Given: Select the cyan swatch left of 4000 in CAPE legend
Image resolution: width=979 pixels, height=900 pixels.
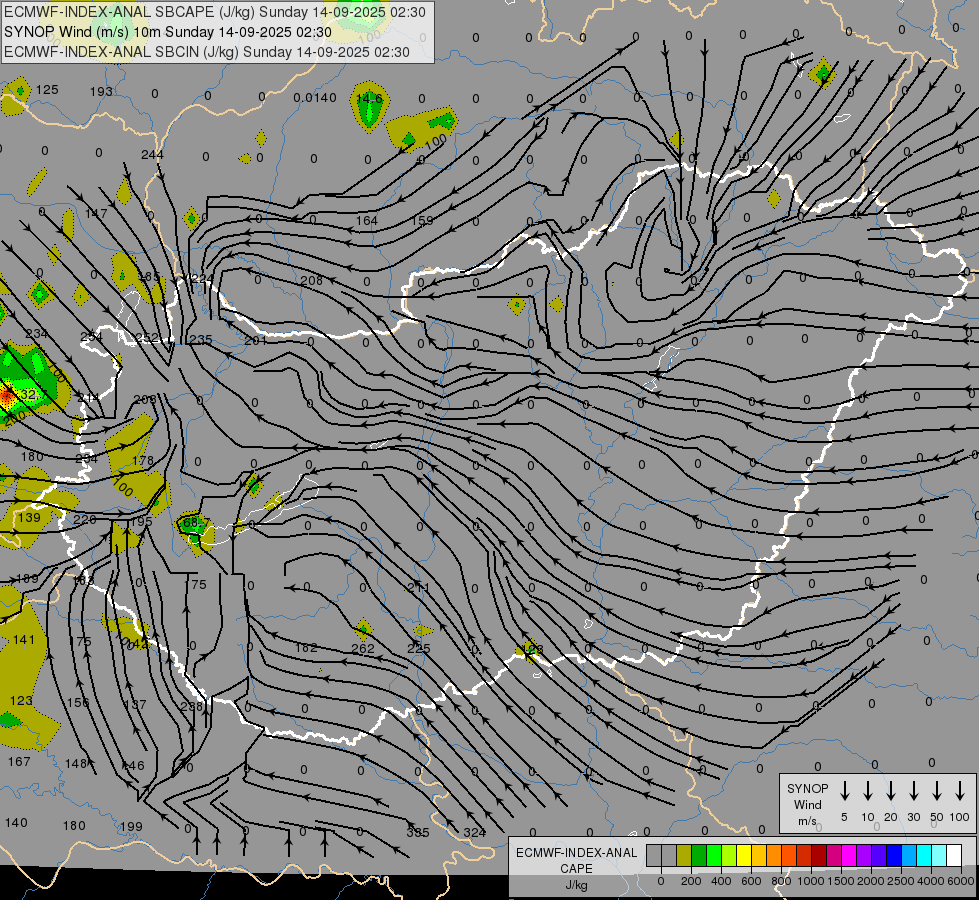Looking at the screenshot, I should [924, 855].
